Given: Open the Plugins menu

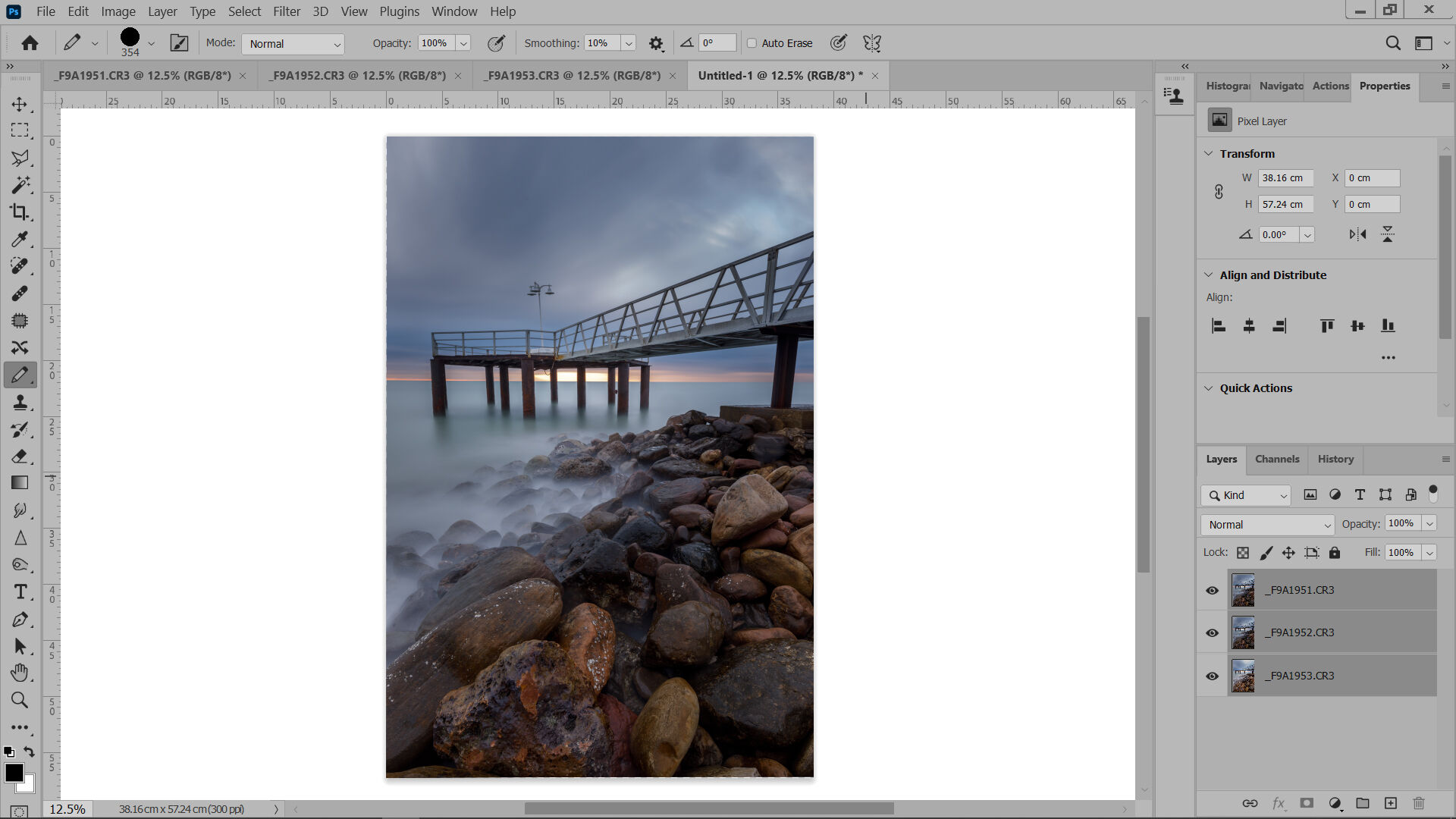Looking at the screenshot, I should pos(399,11).
